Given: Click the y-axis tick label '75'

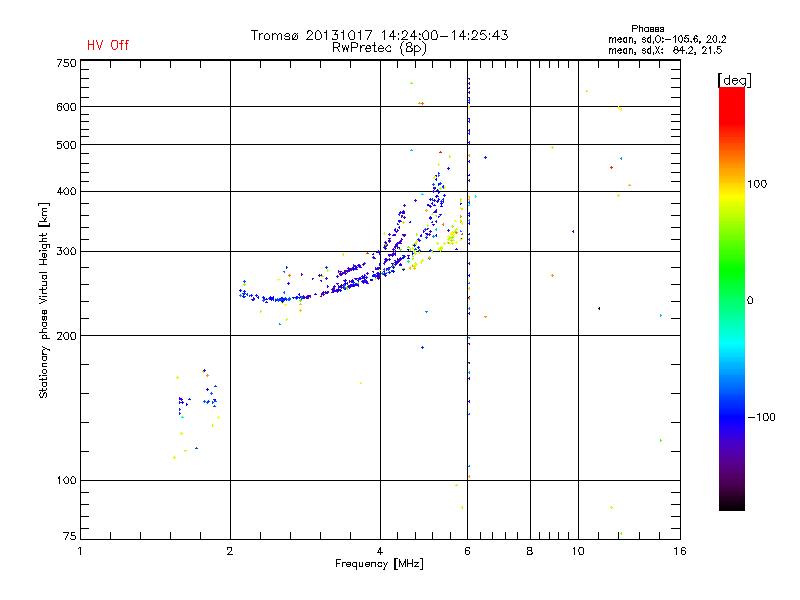Looking at the screenshot, I should coord(70,536).
